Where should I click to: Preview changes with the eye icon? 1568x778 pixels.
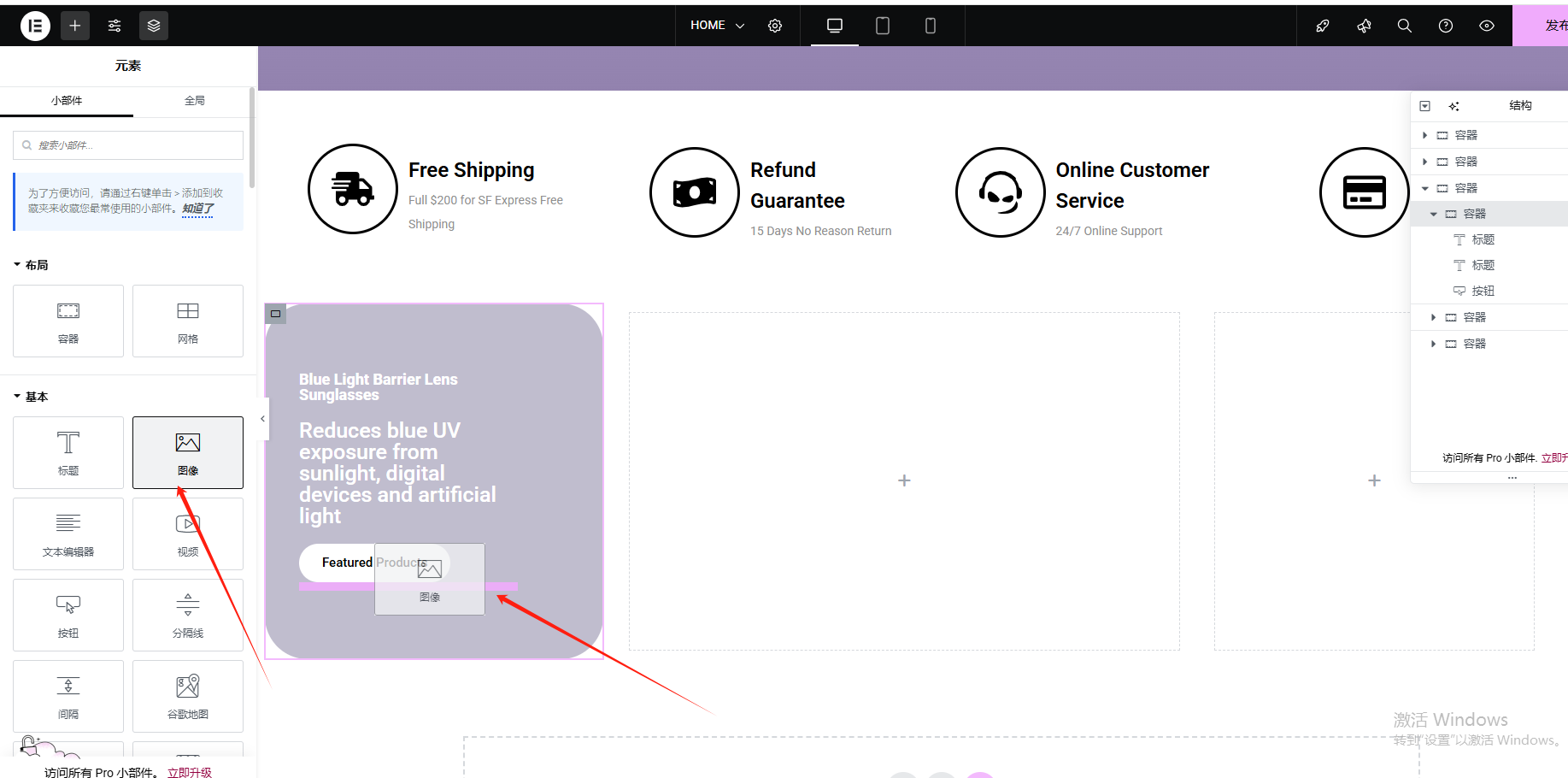[x=1487, y=26]
